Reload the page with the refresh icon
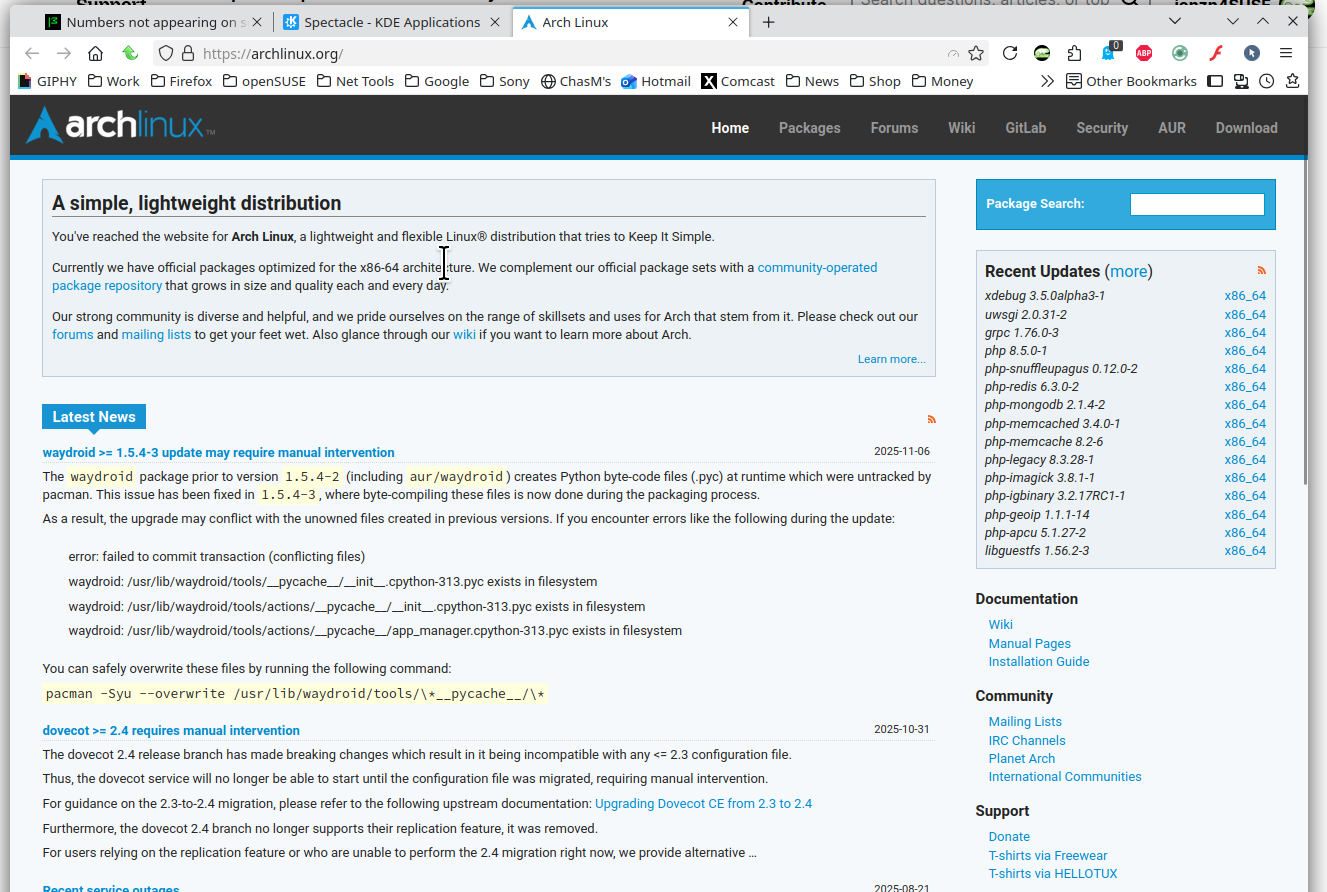 (x=1010, y=54)
